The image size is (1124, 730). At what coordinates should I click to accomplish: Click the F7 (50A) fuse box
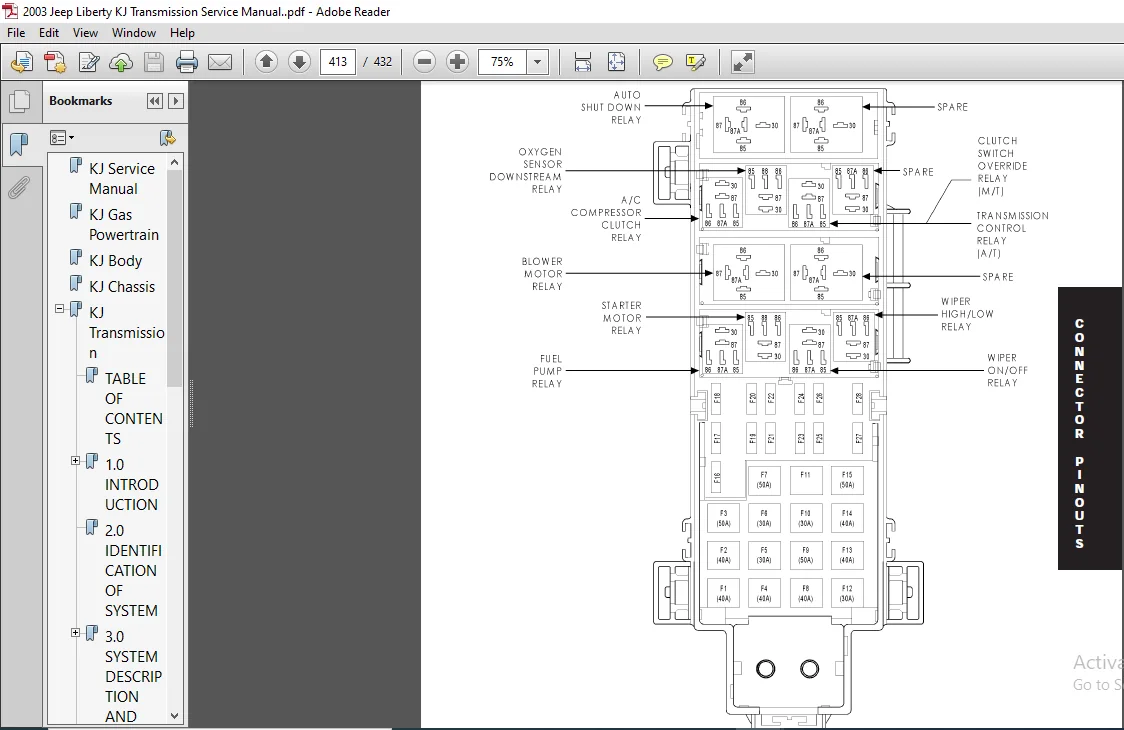(763, 480)
